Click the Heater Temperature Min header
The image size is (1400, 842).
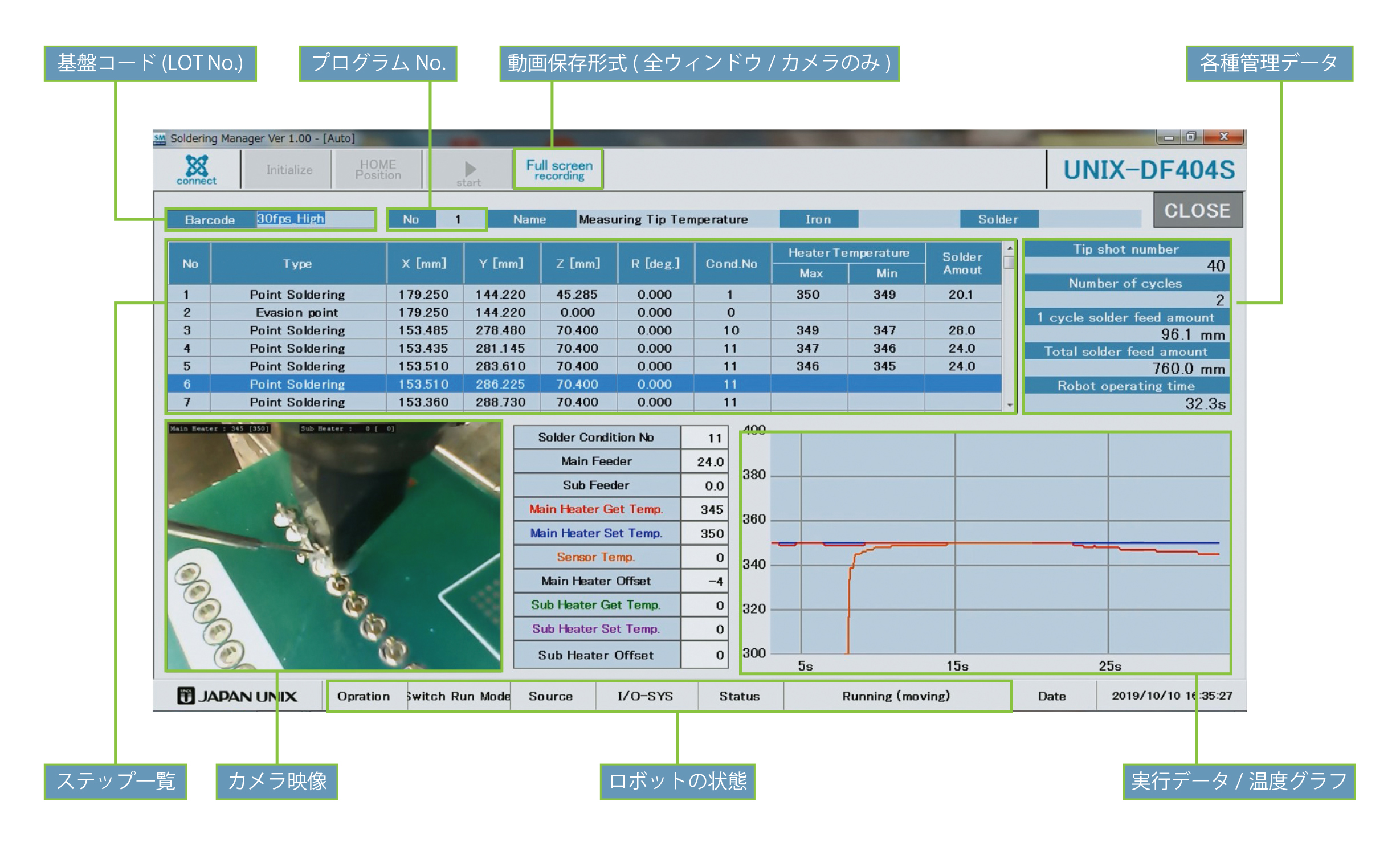(887, 273)
